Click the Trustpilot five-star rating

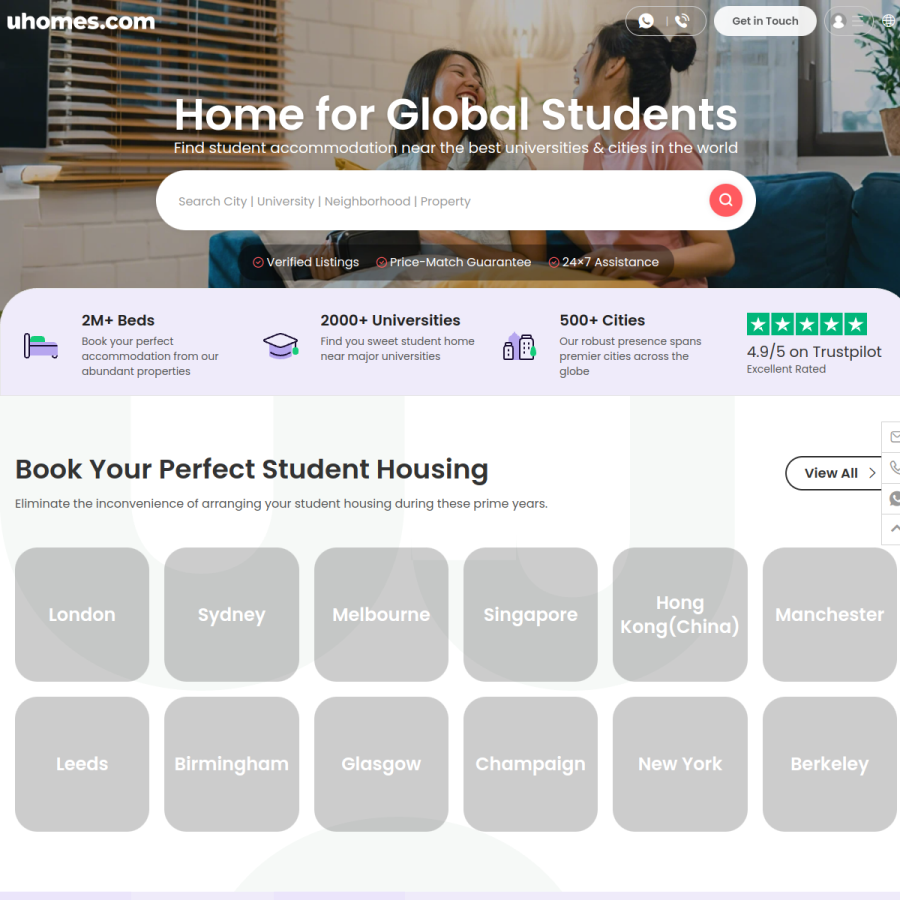[806, 324]
